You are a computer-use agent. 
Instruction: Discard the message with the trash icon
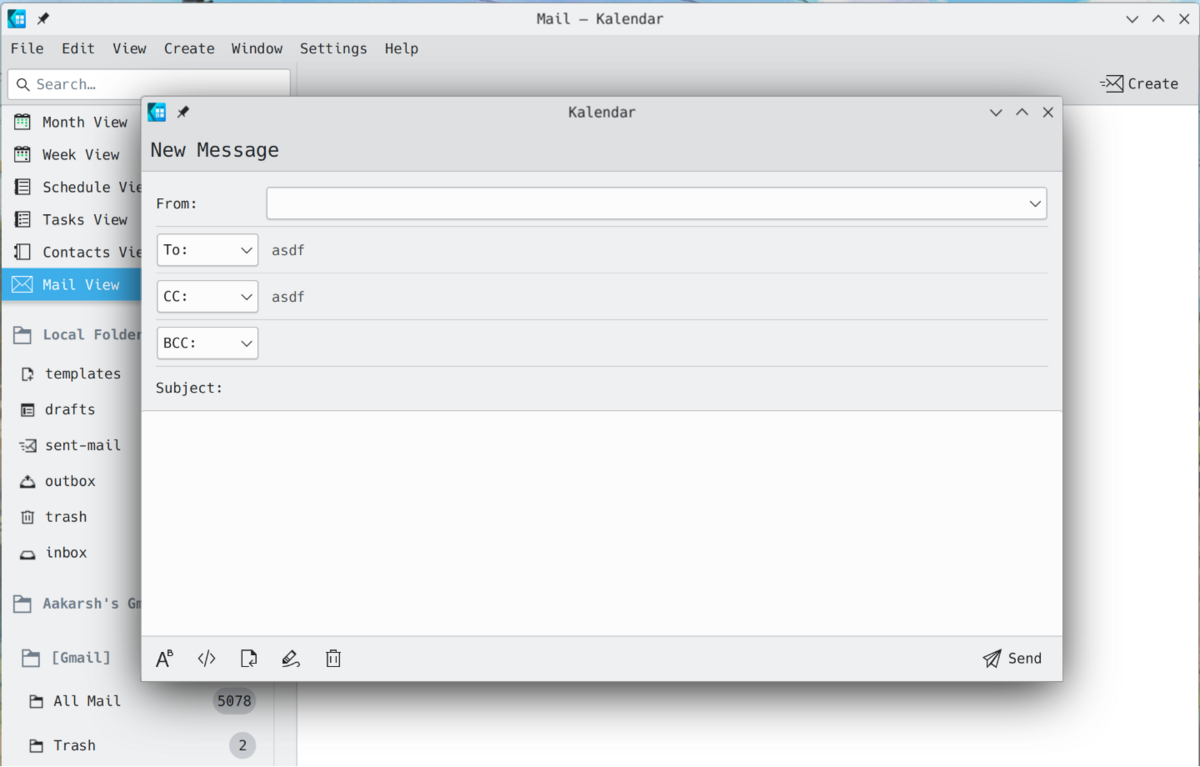[333, 658]
